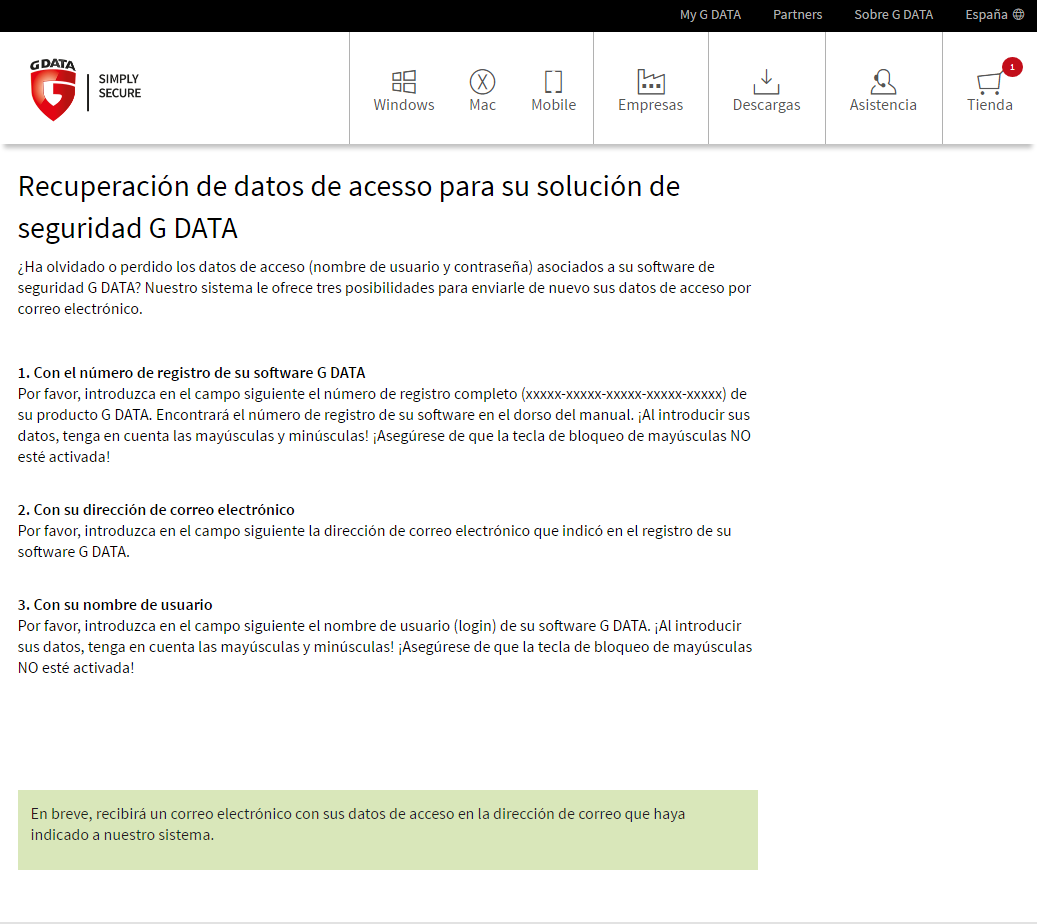Open the Empresas factory icon
The width and height of the screenshot is (1037, 924).
point(651,82)
